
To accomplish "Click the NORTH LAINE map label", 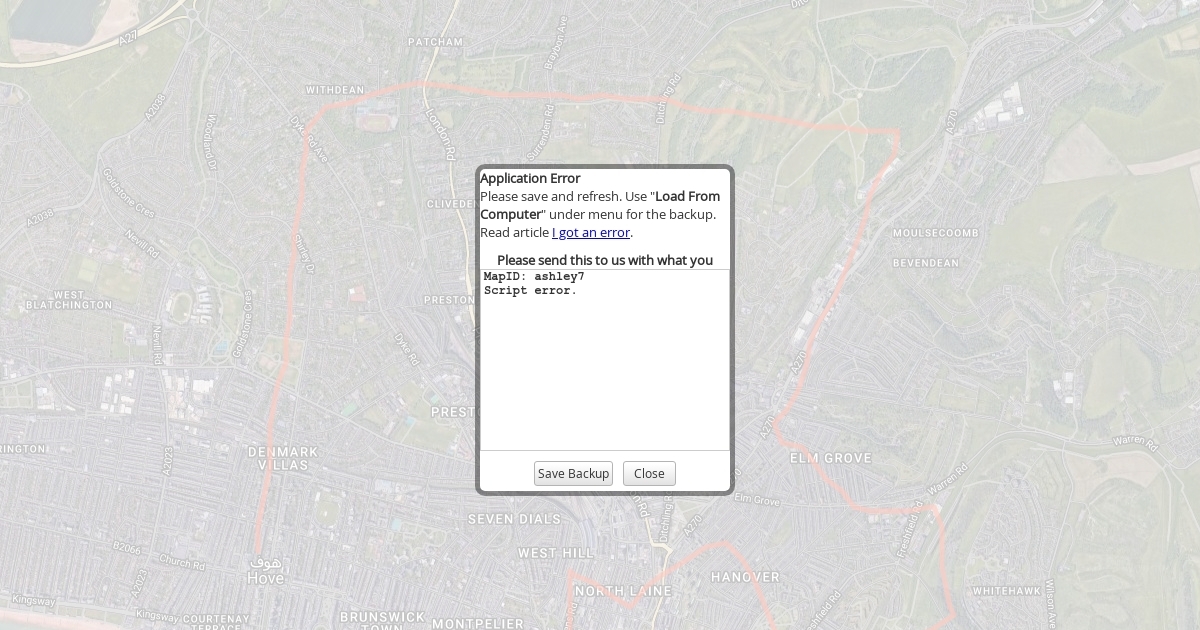I will click(x=622, y=591).
